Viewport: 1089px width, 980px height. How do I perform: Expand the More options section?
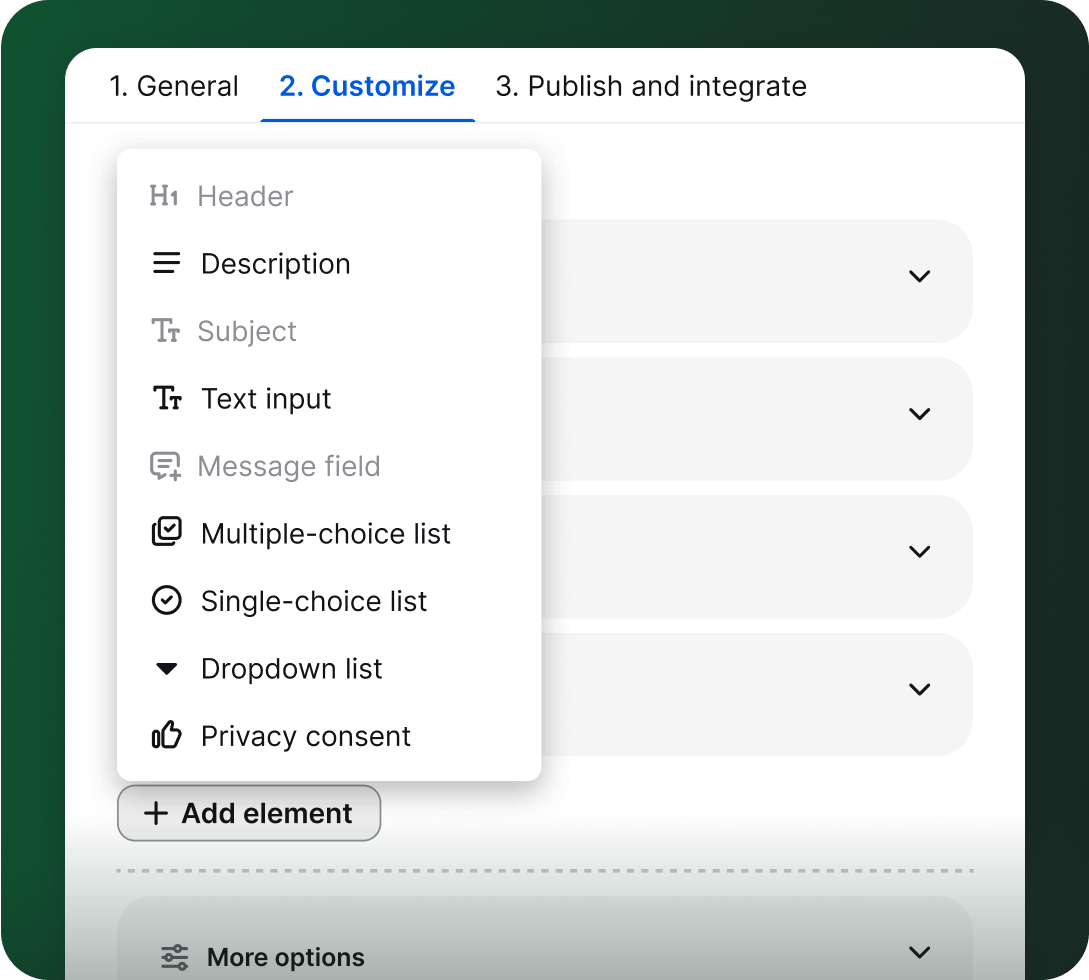pos(919,953)
